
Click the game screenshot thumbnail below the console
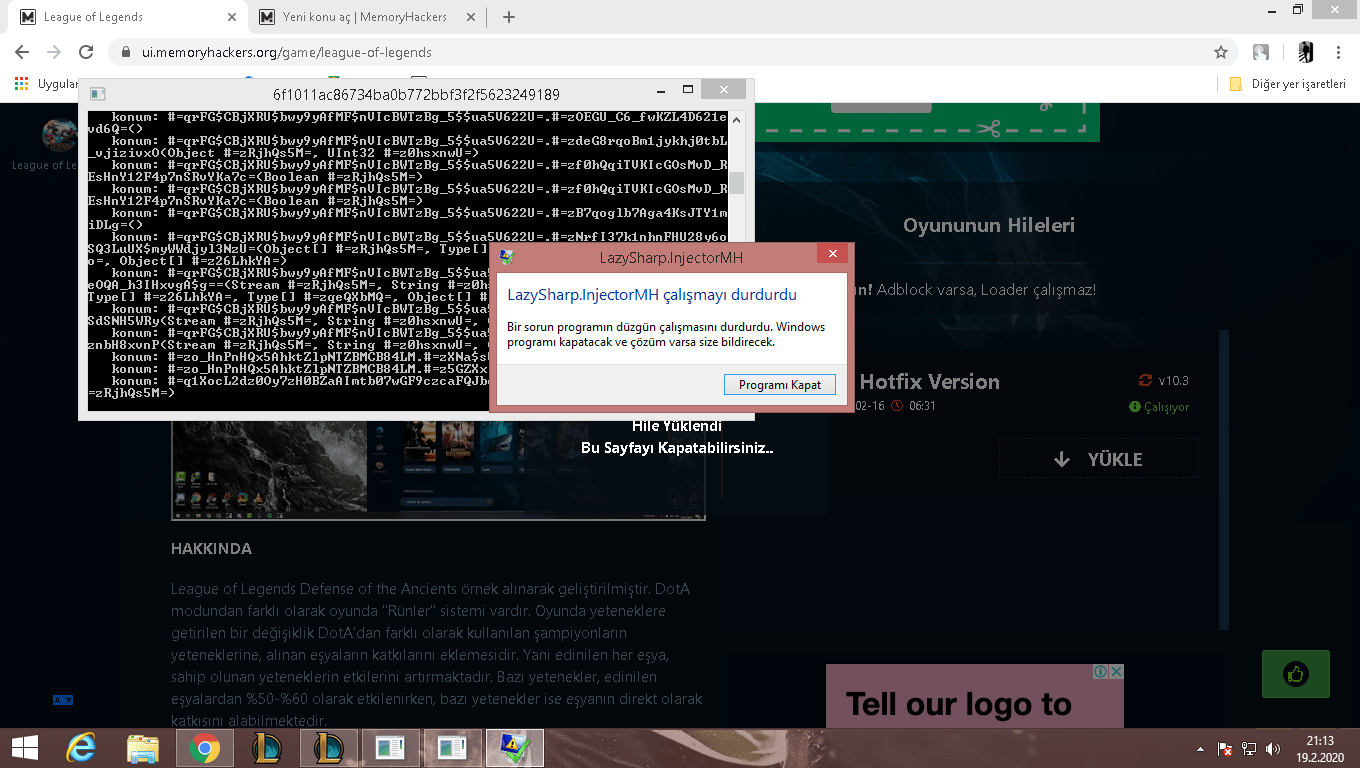tap(438, 470)
